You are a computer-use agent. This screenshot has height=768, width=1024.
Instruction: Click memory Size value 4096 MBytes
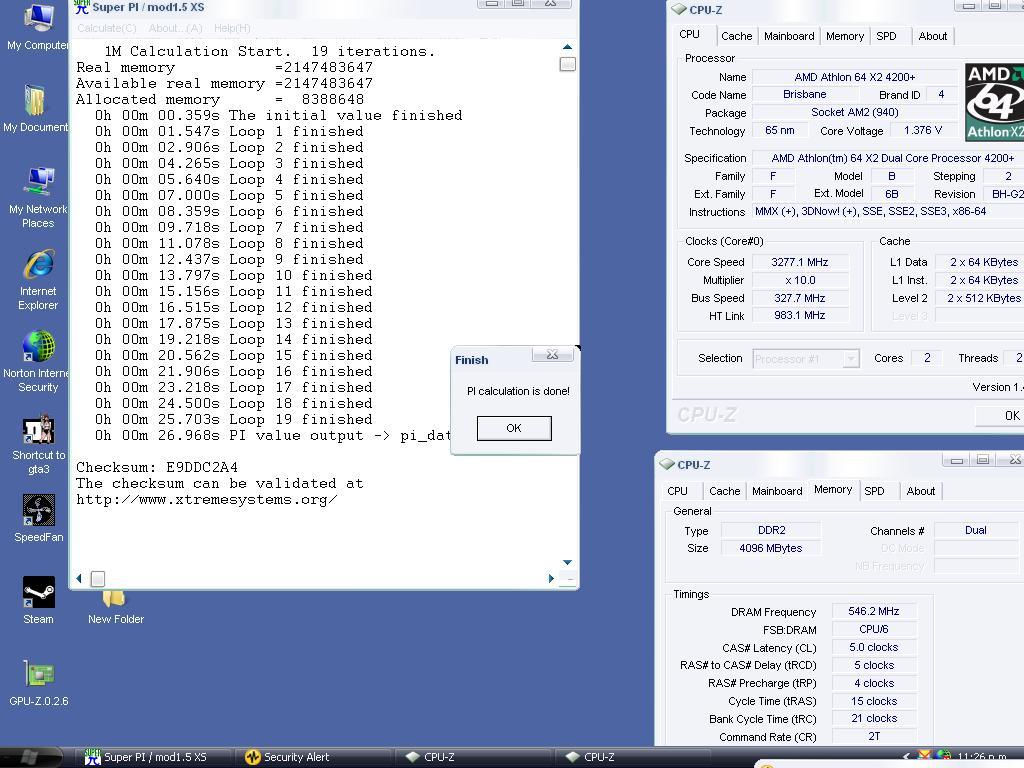(771, 548)
